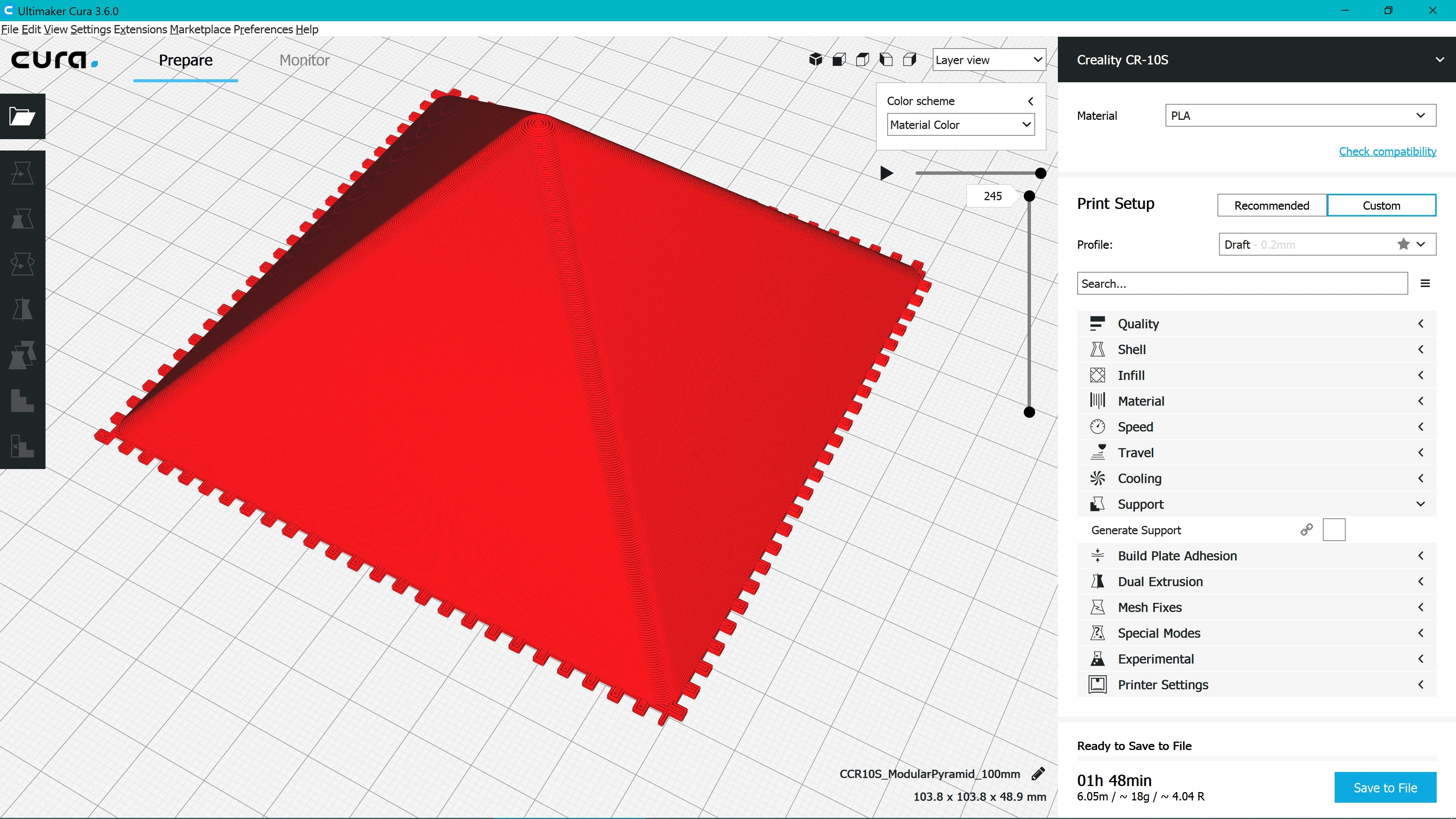1456x819 pixels.
Task: Select the staircase tool with X box
Action: pos(23,446)
